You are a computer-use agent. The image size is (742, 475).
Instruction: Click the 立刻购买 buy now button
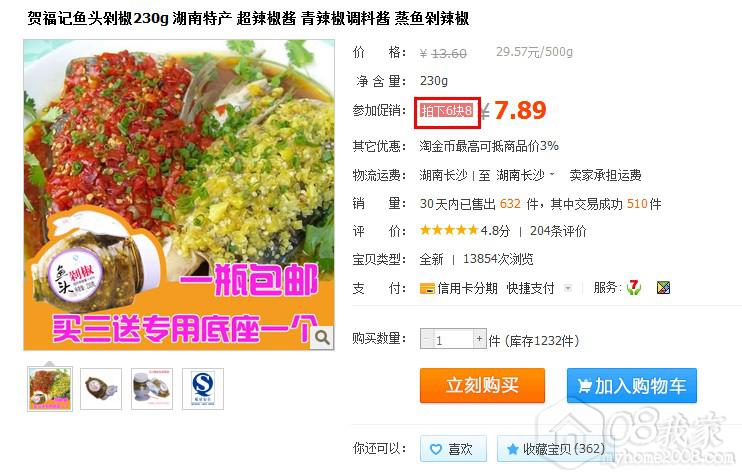pos(482,386)
